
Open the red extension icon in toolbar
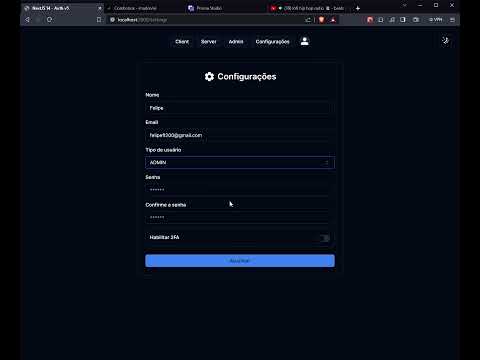click(370, 20)
